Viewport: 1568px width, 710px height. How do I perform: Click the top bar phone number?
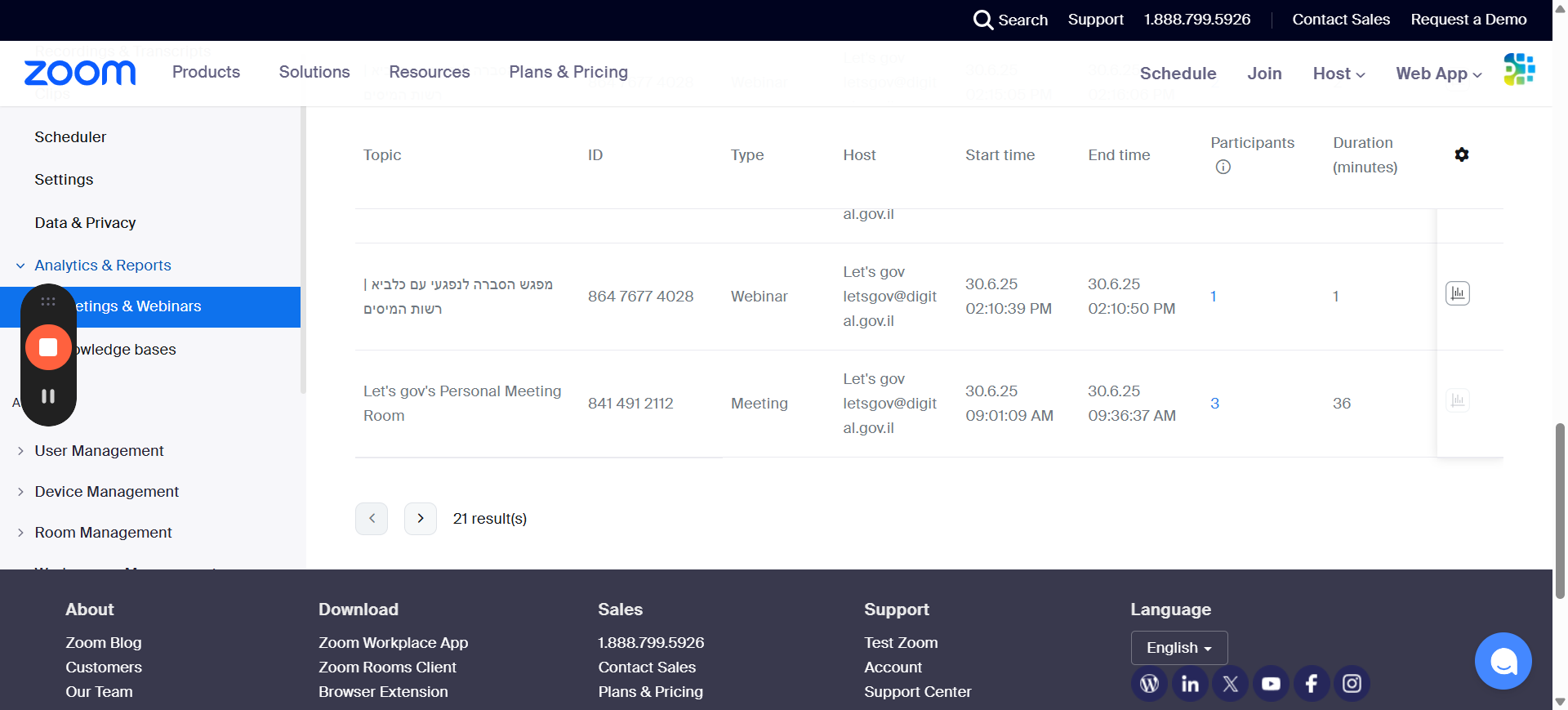(x=1196, y=20)
